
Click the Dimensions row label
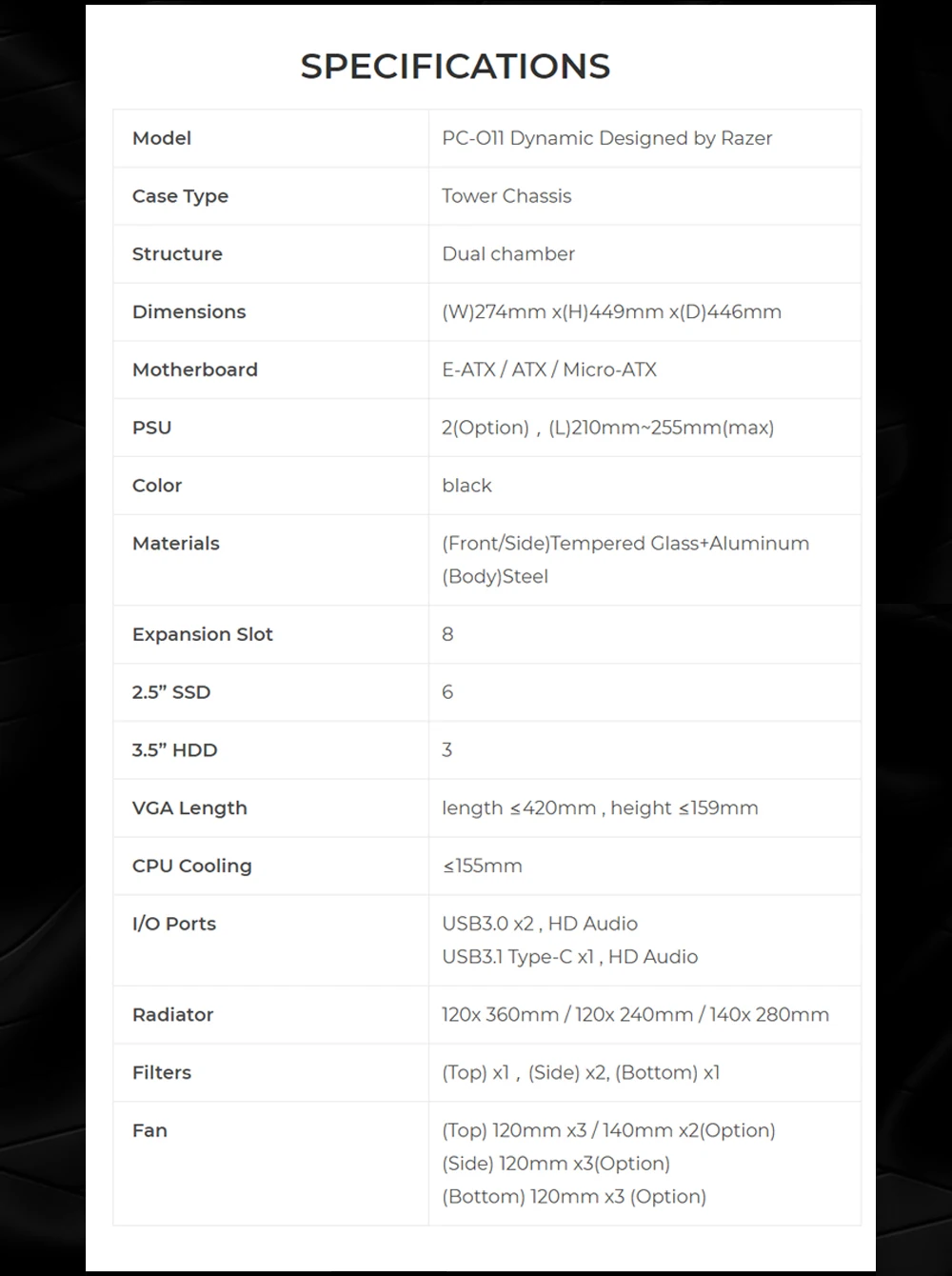pos(188,312)
